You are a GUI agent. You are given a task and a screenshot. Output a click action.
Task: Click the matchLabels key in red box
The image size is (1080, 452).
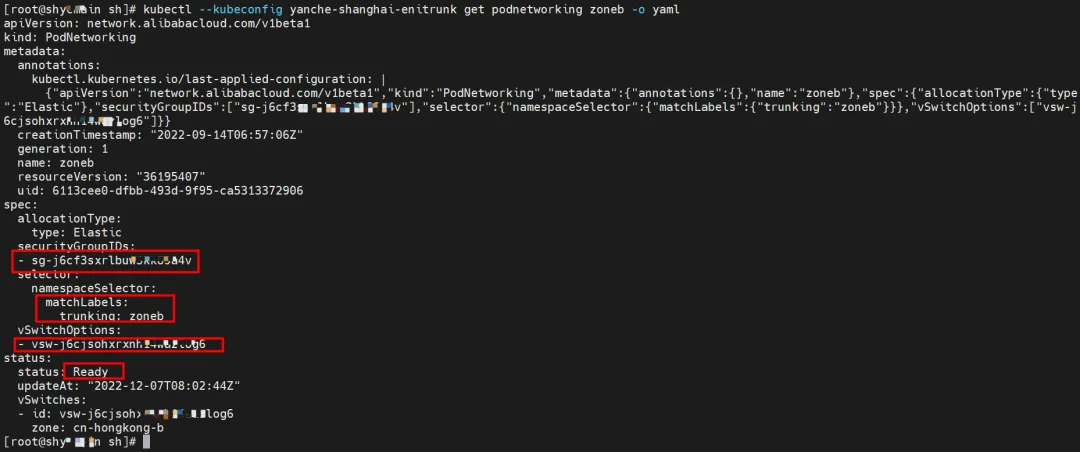point(86,302)
